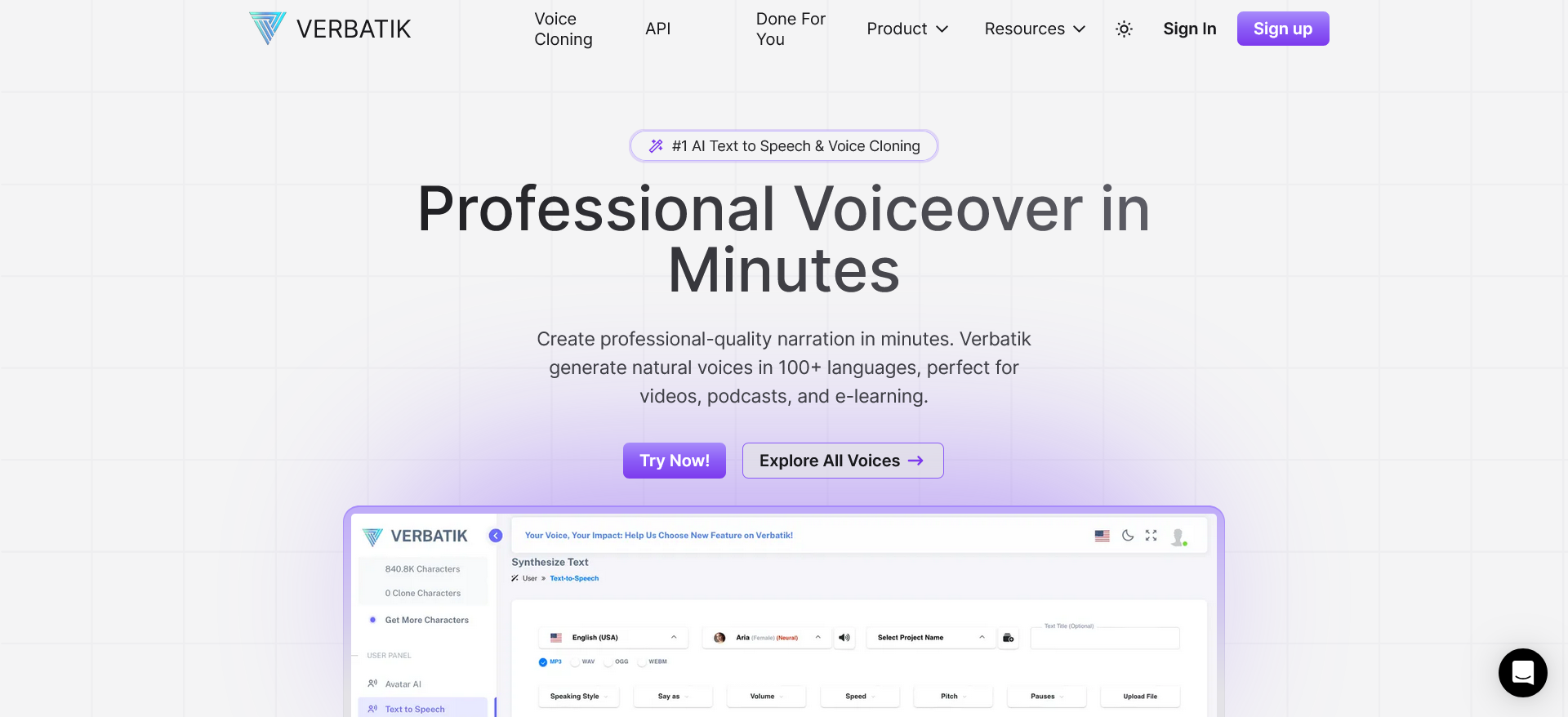Image resolution: width=1568 pixels, height=717 pixels.
Task: Click the user avatar icon in the preview header
Action: (1178, 537)
